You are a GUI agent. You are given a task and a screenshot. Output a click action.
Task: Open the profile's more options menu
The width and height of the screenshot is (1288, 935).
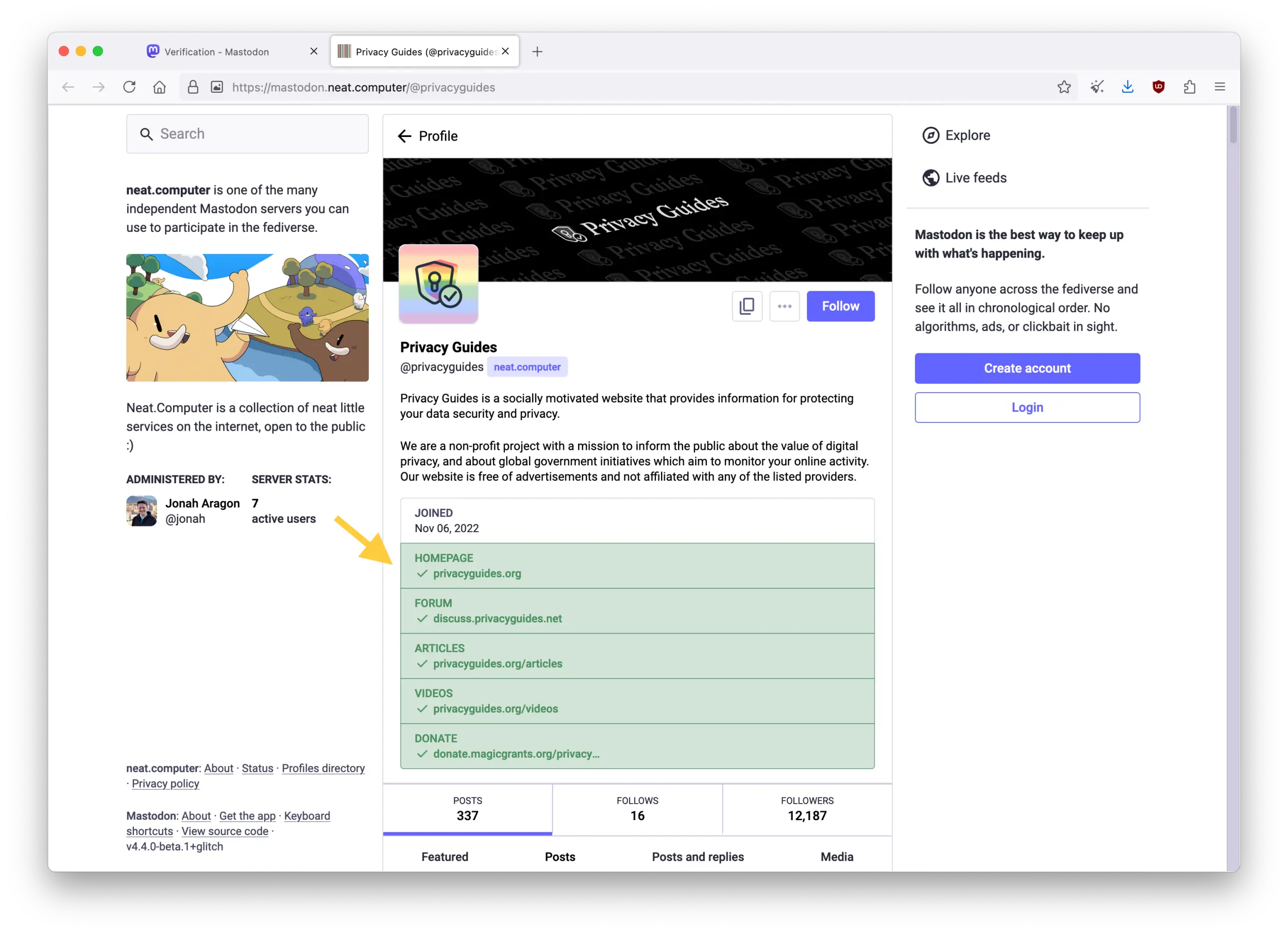[x=784, y=306]
